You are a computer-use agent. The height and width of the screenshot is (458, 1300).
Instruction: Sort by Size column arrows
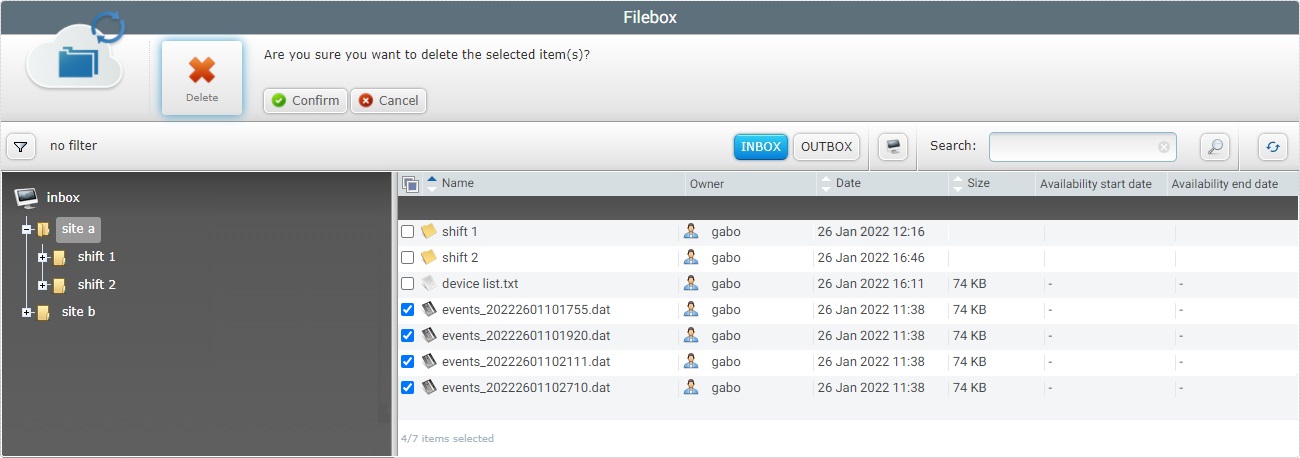coord(958,183)
